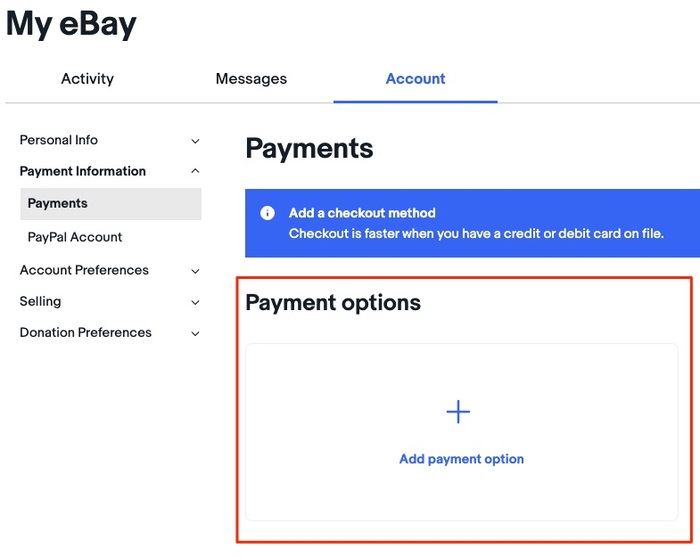700x557 pixels.
Task: Expand the Account Preferences chevron
Action: (195, 271)
